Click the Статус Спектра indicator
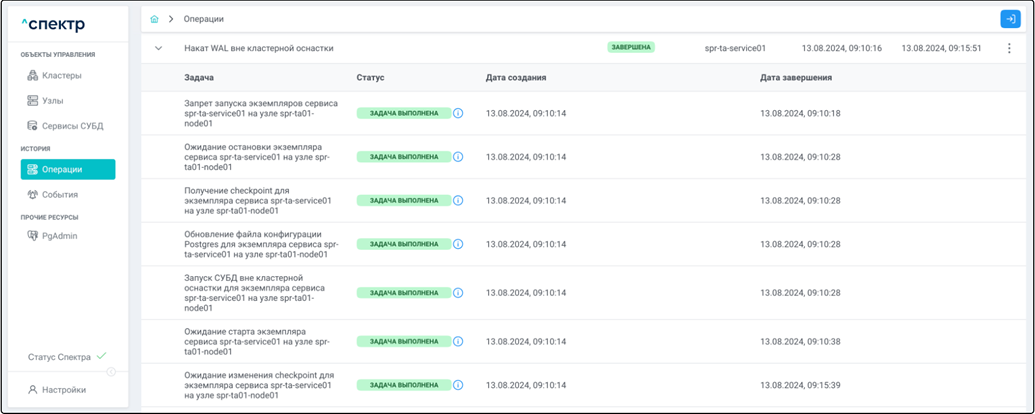Viewport: 1035px width, 414px height. pyautogui.click(x=66, y=357)
